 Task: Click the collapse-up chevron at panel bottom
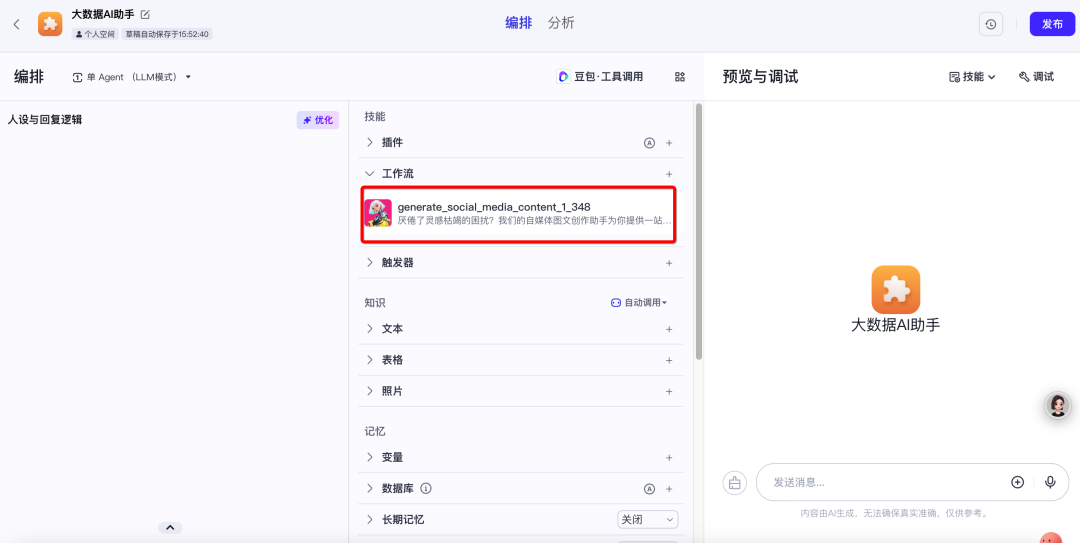point(170,527)
